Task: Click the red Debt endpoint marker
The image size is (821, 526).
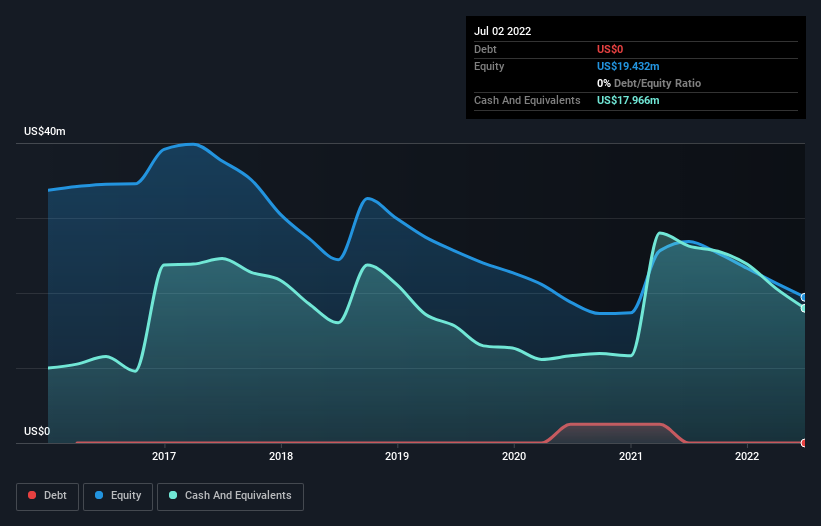Action: [804, 443]
